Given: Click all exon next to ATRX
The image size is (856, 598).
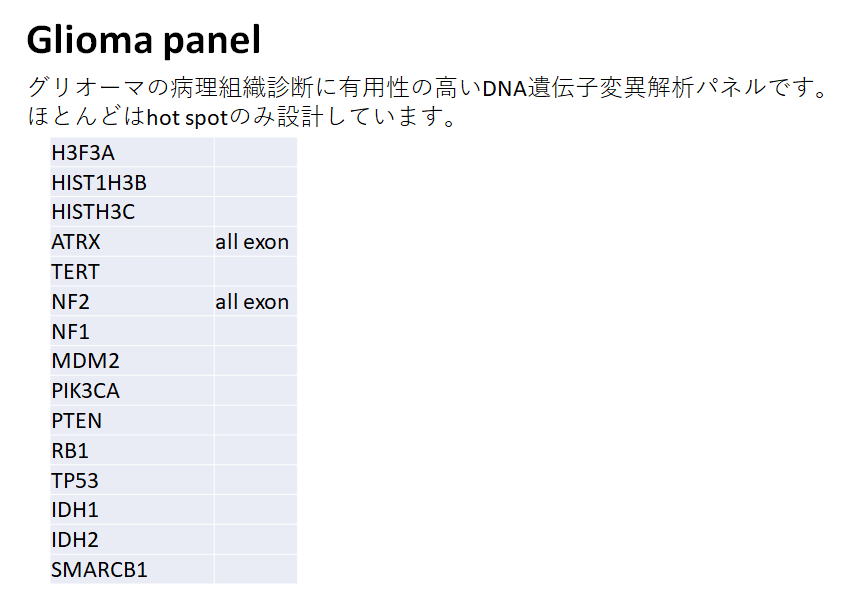Looking at the screenshot, I should coord(252,242).
